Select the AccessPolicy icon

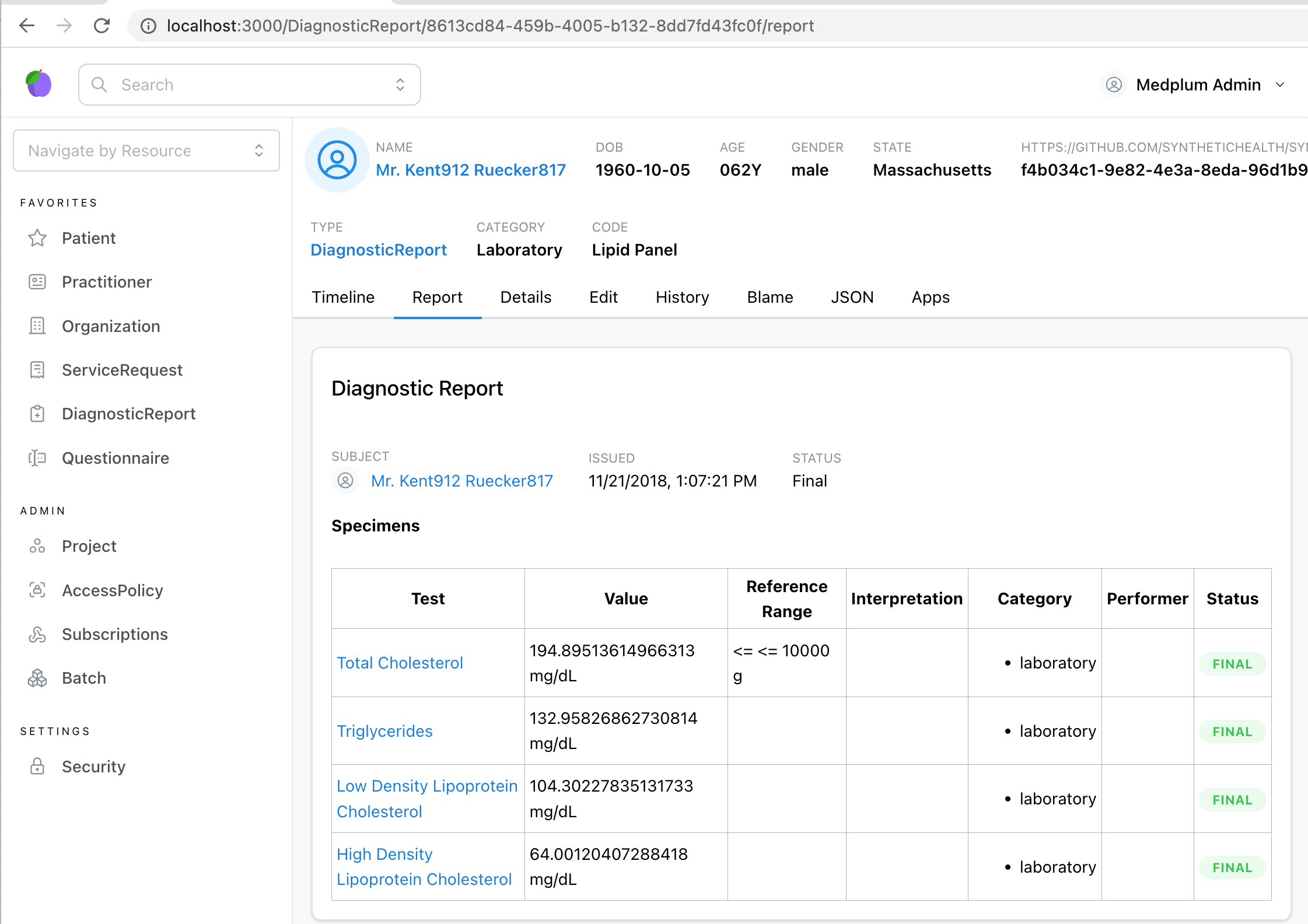tap(37, 590)
